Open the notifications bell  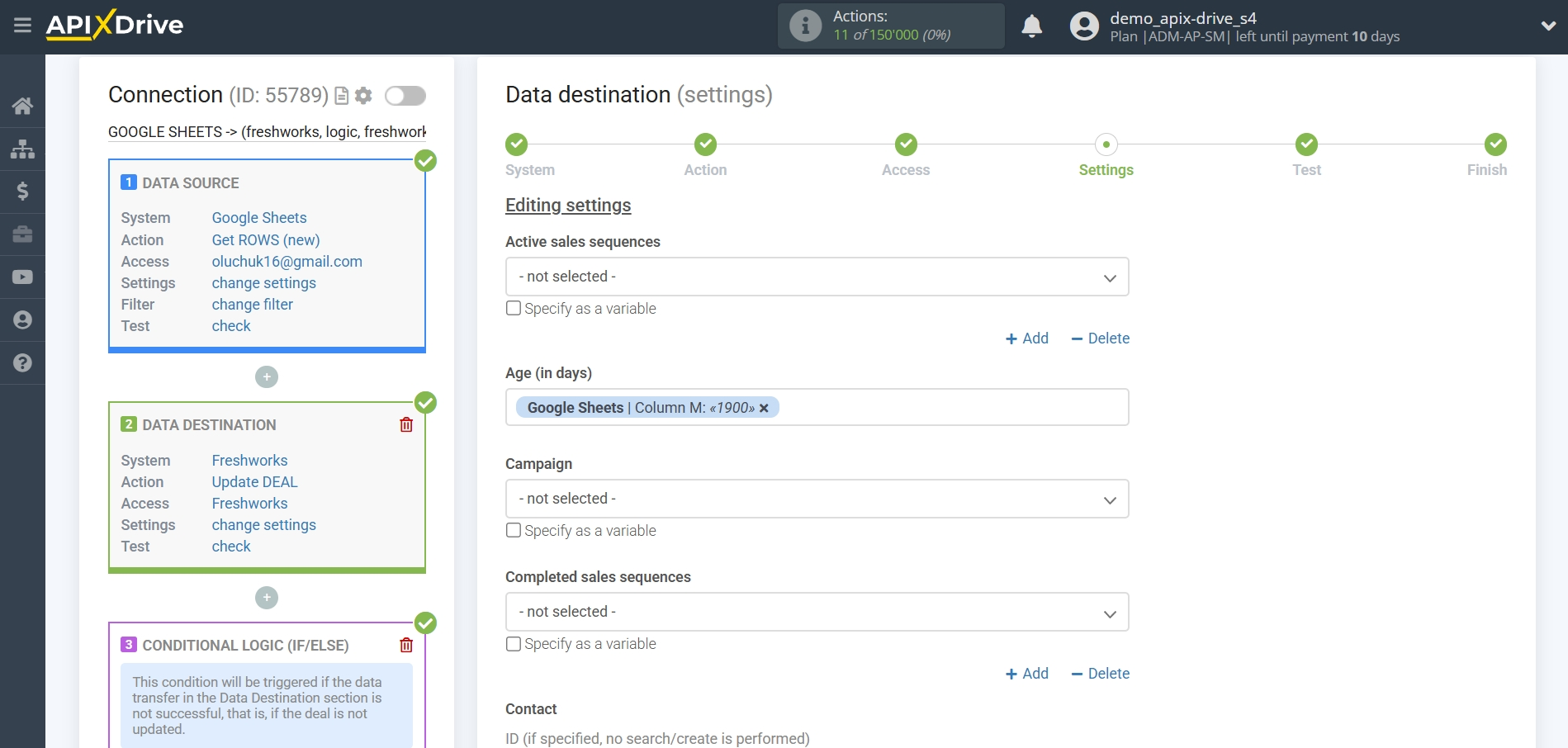[x=1031, y=26]
